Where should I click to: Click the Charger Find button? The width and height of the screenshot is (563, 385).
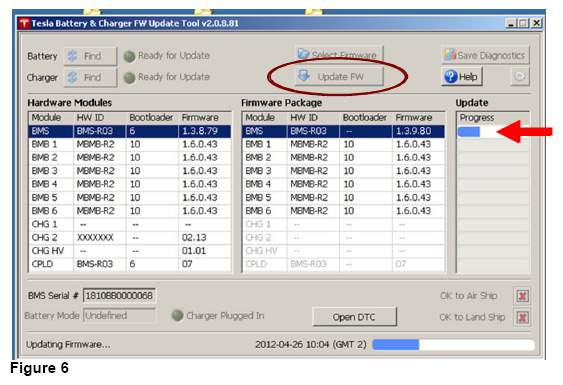[x=90, y=77]
